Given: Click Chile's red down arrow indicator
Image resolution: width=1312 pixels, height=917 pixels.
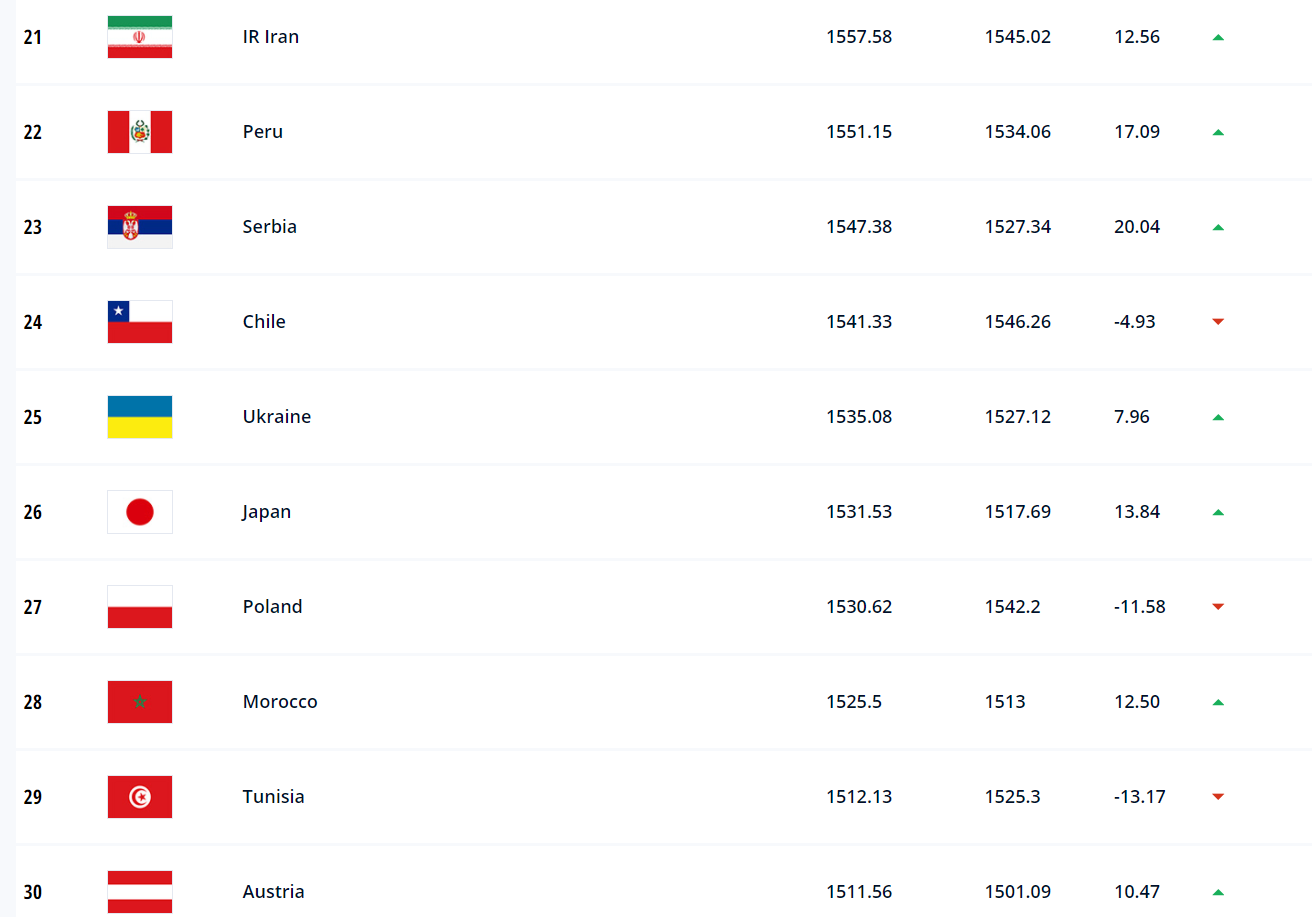Looking at the screenshot, I should (1218, 322).
